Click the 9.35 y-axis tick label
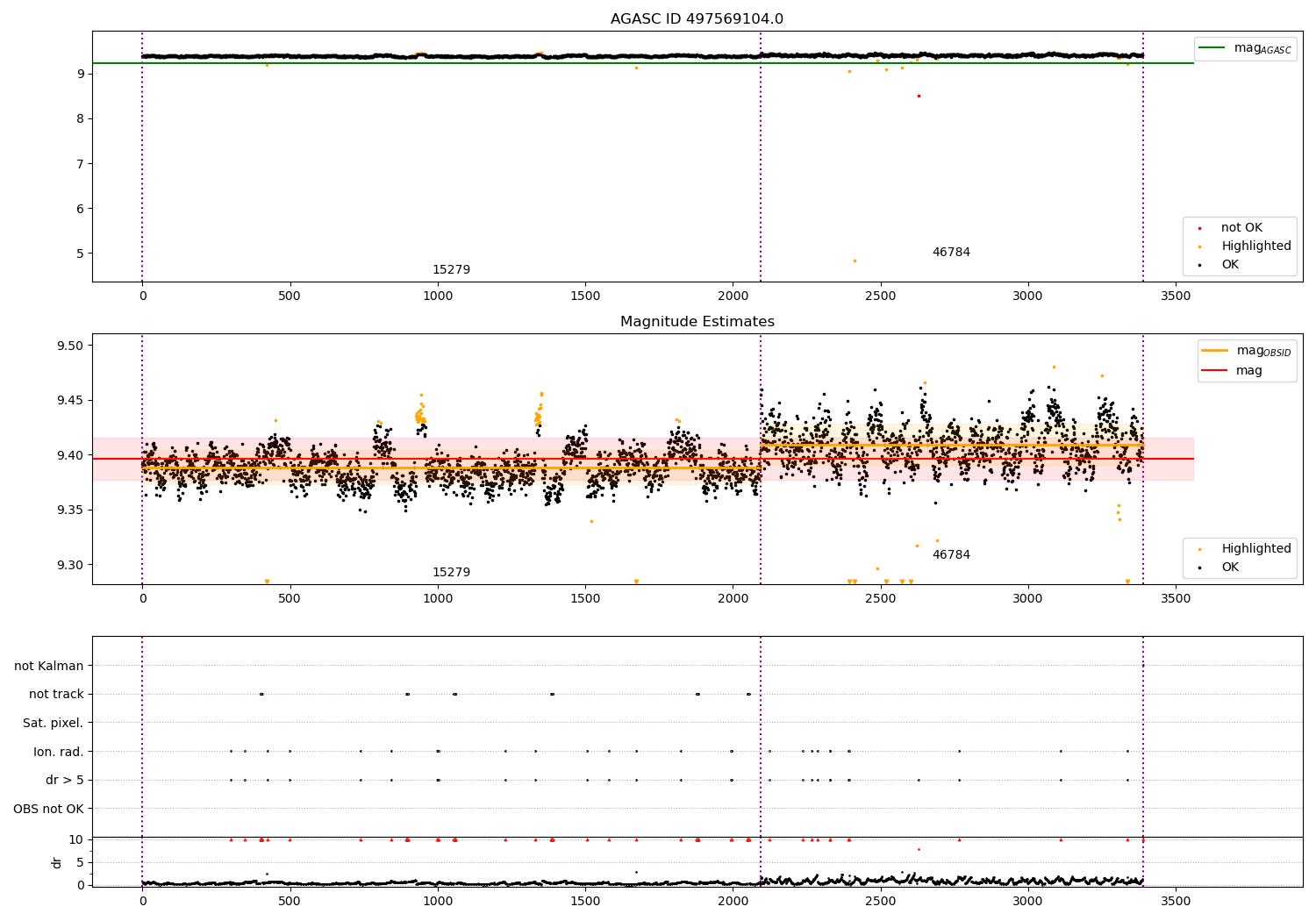Screen dimensions: 1316x921 pyautogui.click(x=68, y=510)
